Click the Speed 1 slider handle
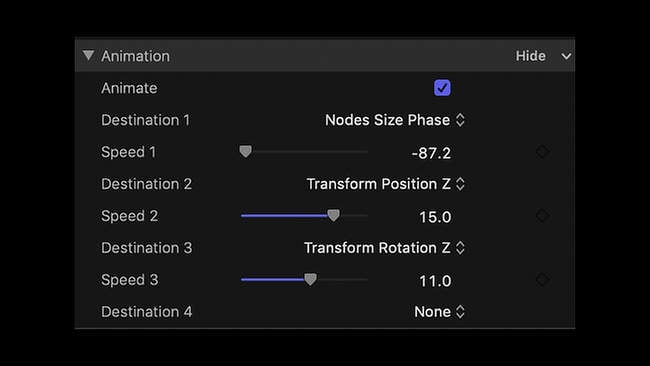The image size is (650, 366). (x=245, y=151)
